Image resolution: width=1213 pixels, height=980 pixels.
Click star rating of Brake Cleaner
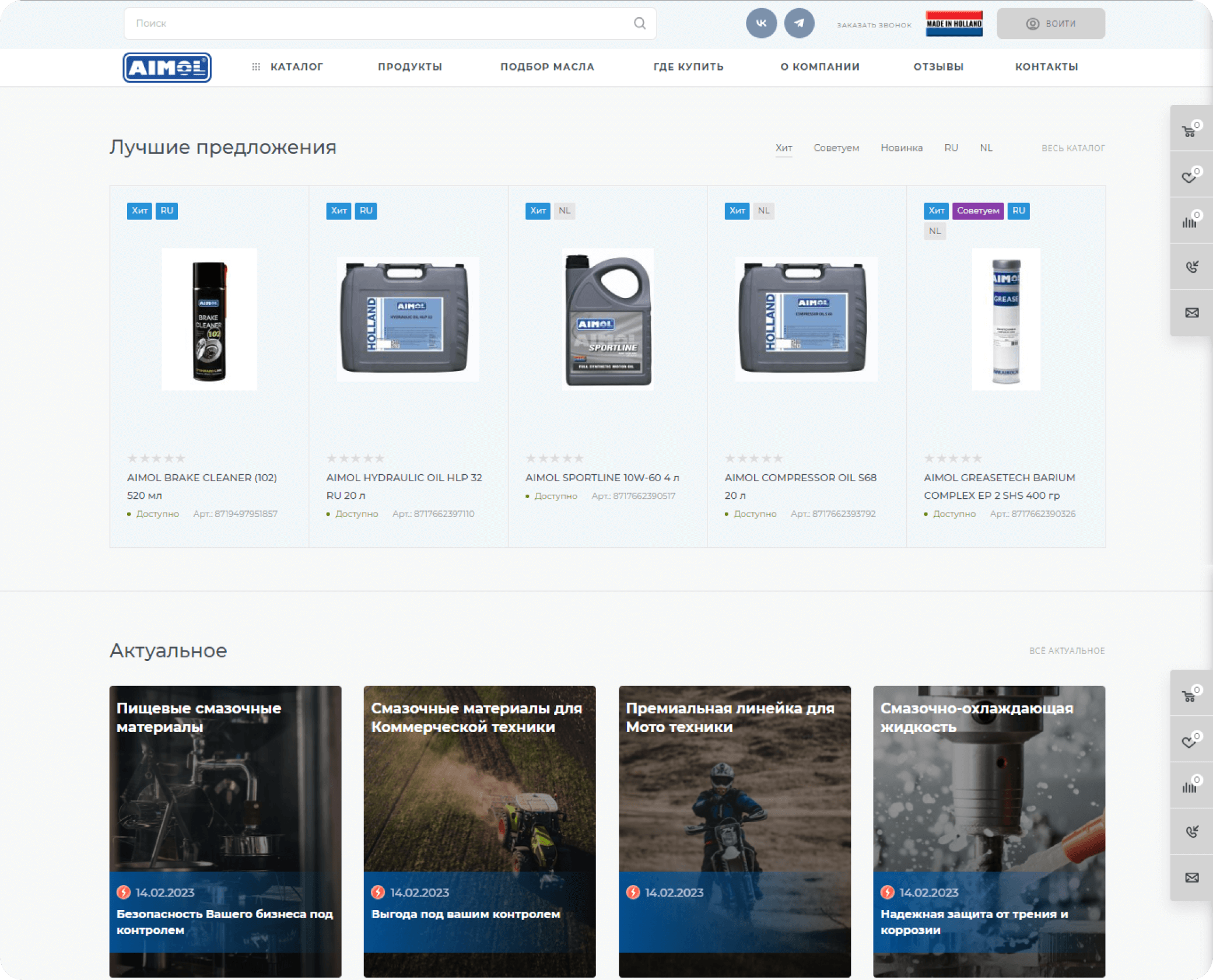pos(156,459)
